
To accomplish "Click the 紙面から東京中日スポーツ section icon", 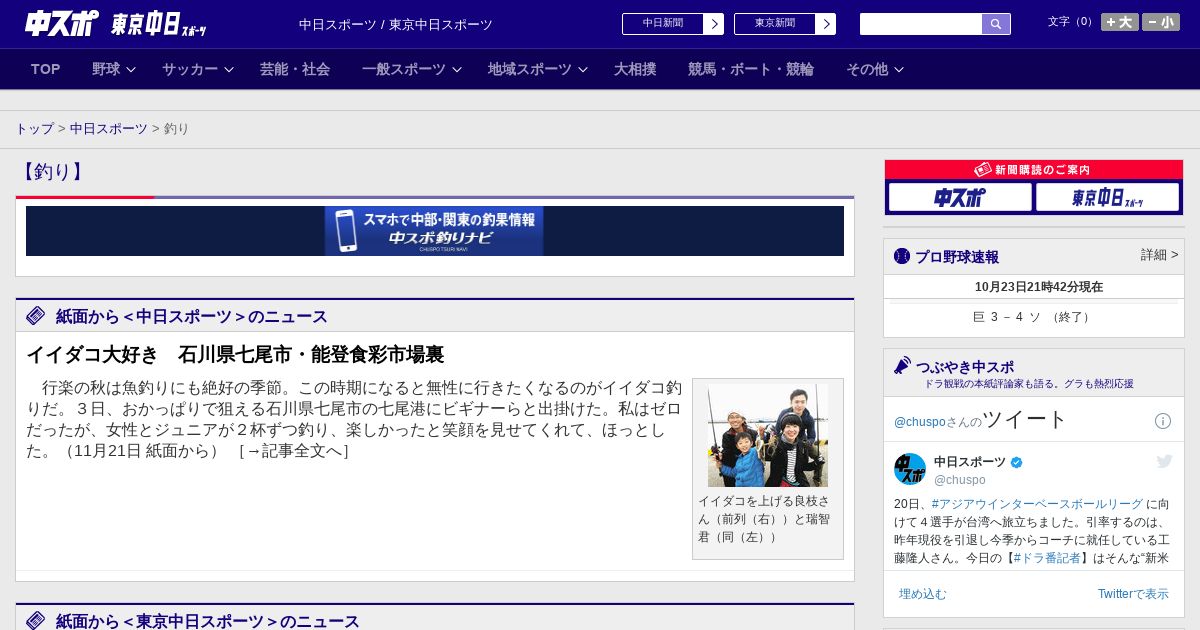I will click(36, 621).
